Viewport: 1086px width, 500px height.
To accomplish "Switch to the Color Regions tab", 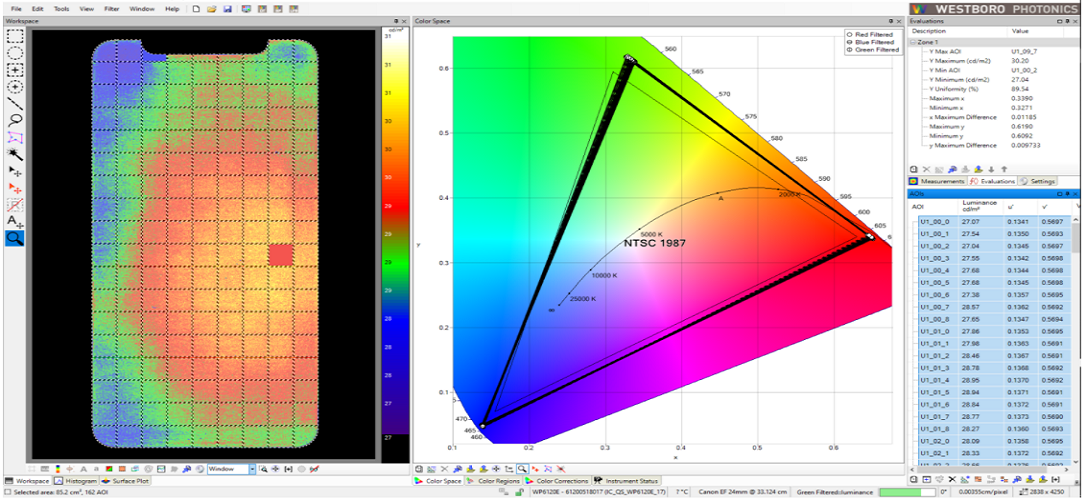I will (495, 481).
